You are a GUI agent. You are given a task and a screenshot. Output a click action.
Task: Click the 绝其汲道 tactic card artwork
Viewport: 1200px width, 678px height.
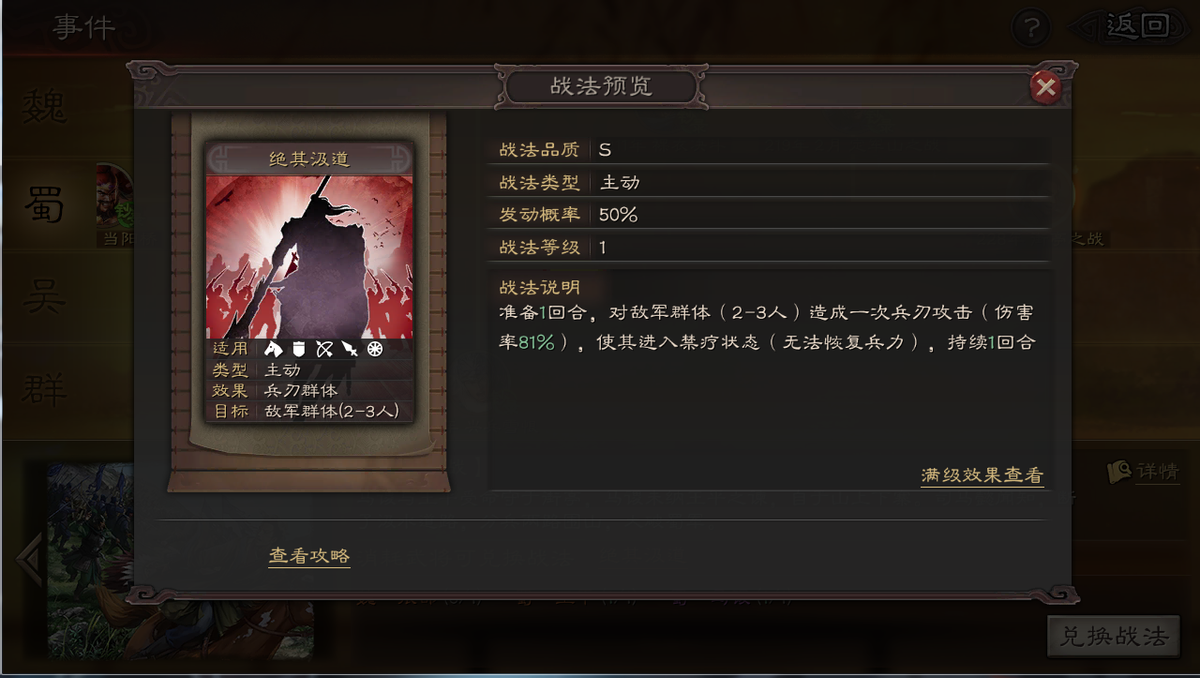click(x=309, y=257)
